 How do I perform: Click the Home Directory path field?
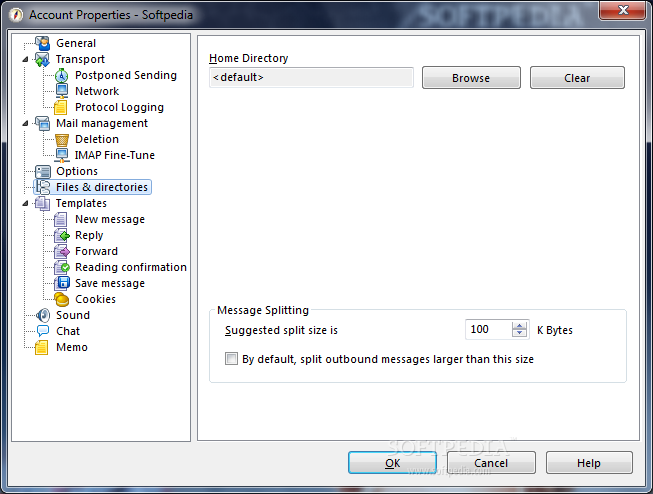(312, 77)
